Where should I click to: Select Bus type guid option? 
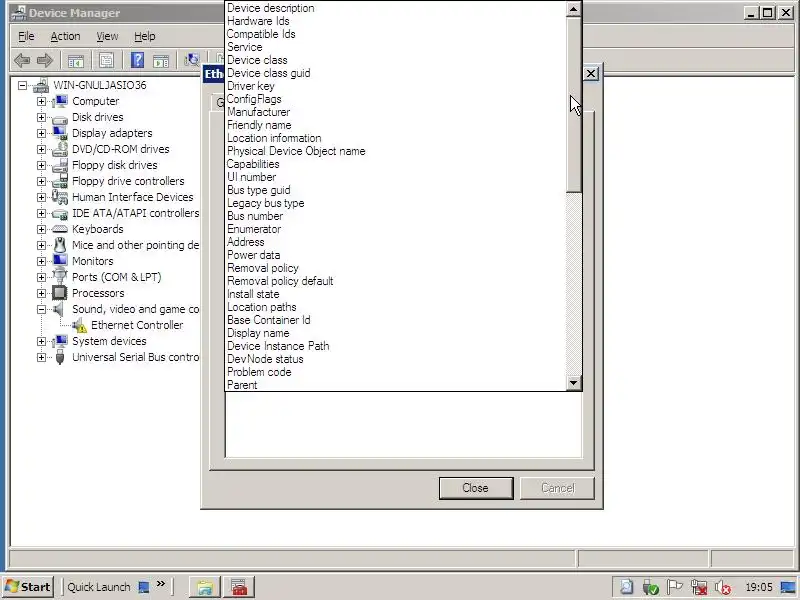pos(396,190)
